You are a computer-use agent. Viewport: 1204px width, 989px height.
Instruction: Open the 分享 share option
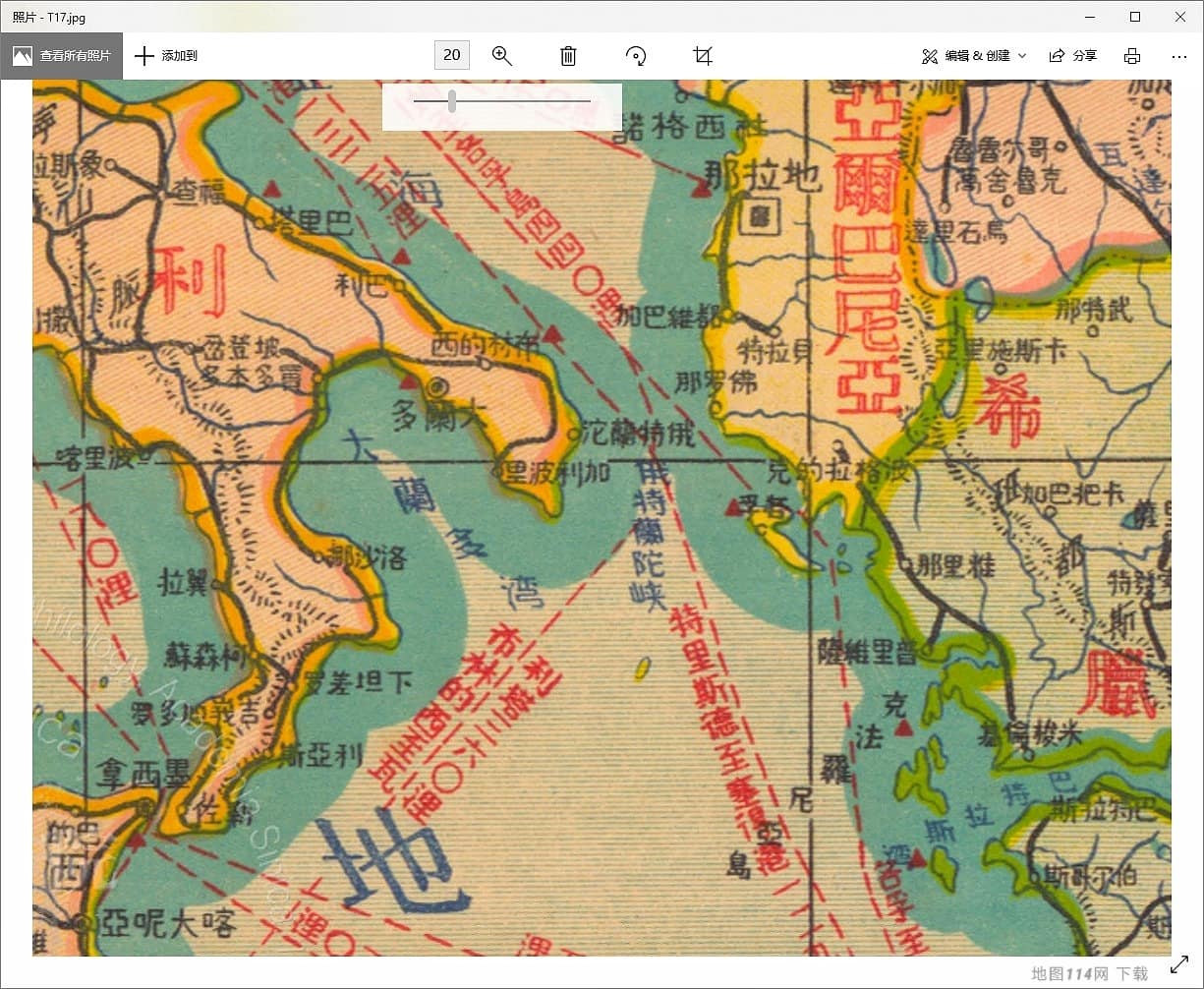point(1073,56)
